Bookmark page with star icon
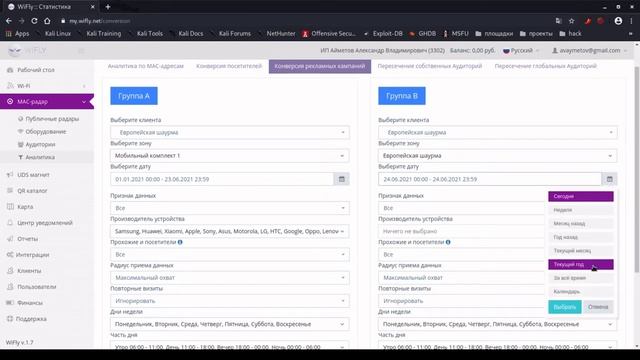Image resolution: width=640 pixels, height=360 pixels. (x=571, y=21)
